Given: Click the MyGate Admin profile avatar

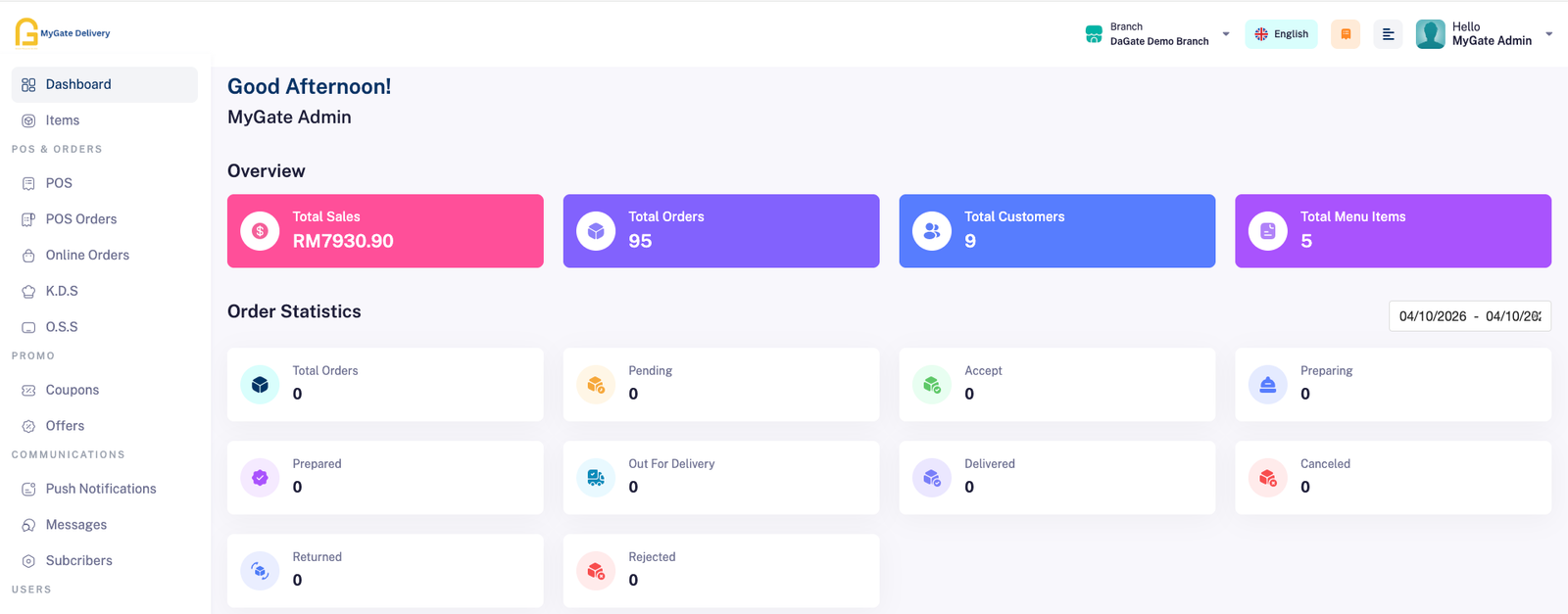Looking at the screenshot, I should [x=1430, y=34].
